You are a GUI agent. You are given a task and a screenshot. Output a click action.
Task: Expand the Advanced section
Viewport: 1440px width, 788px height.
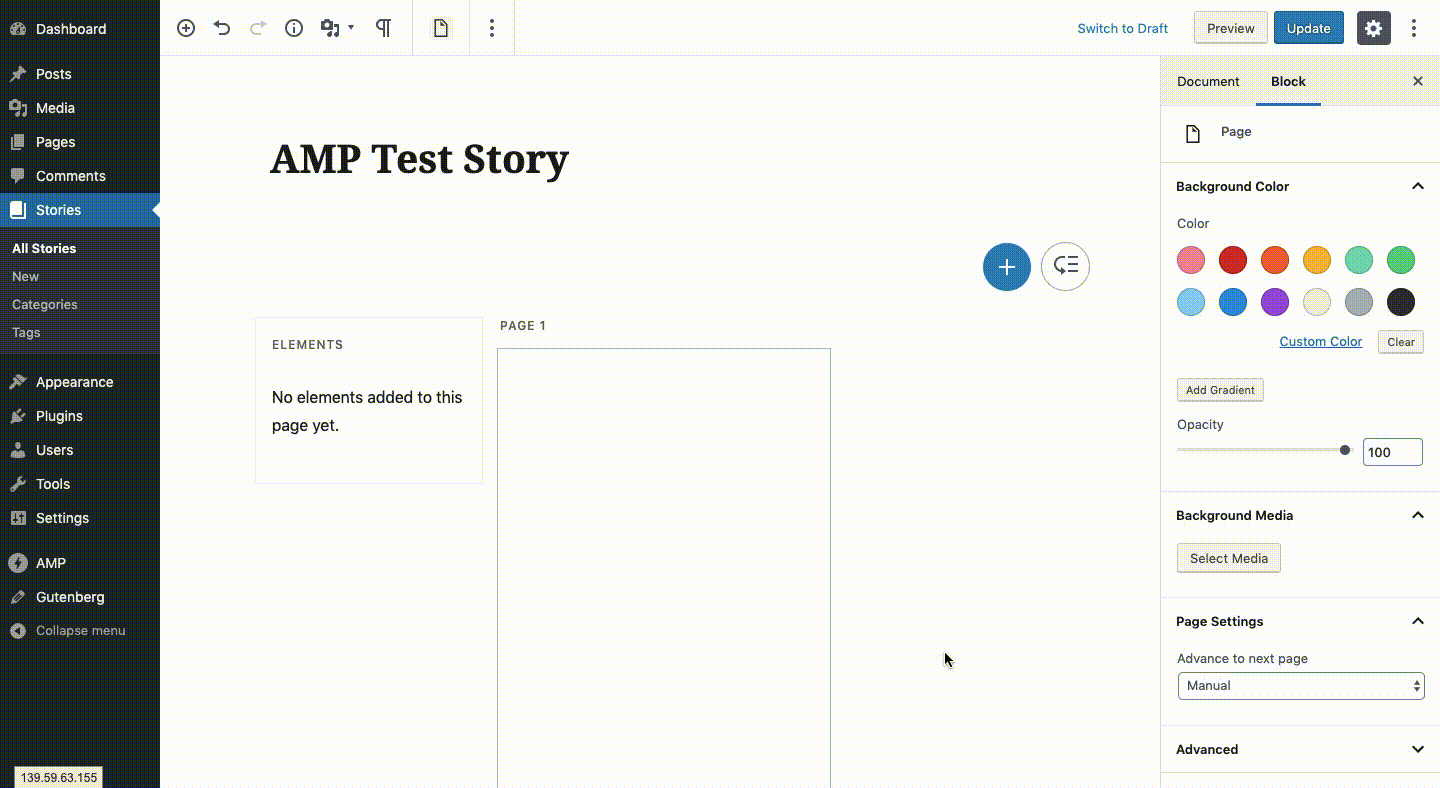tap(1418, 749)
